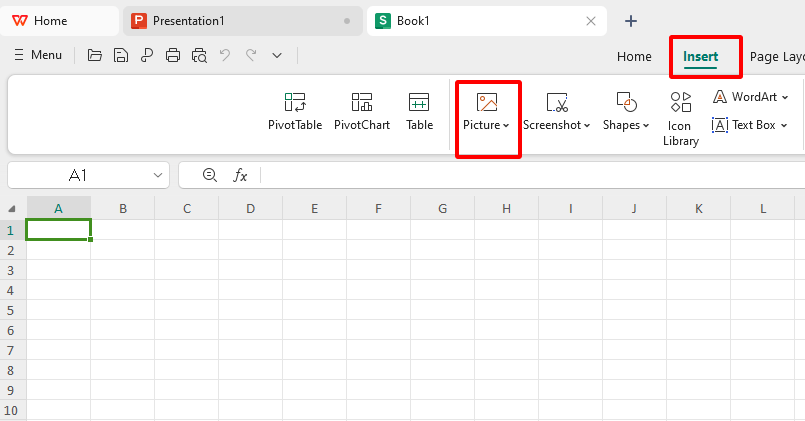Click the Shapes icon
805x421 pixels.
point(626,102)
